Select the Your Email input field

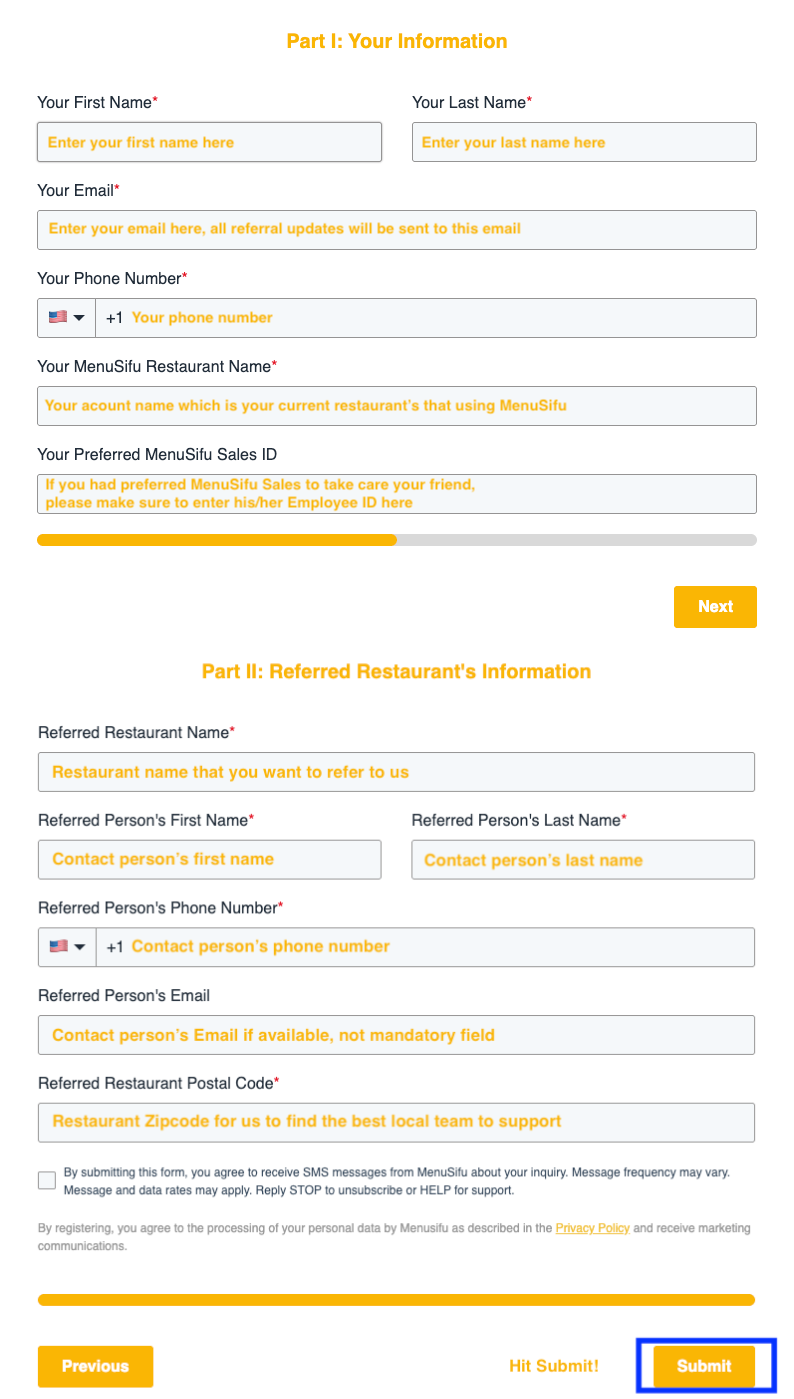point(397,230)
